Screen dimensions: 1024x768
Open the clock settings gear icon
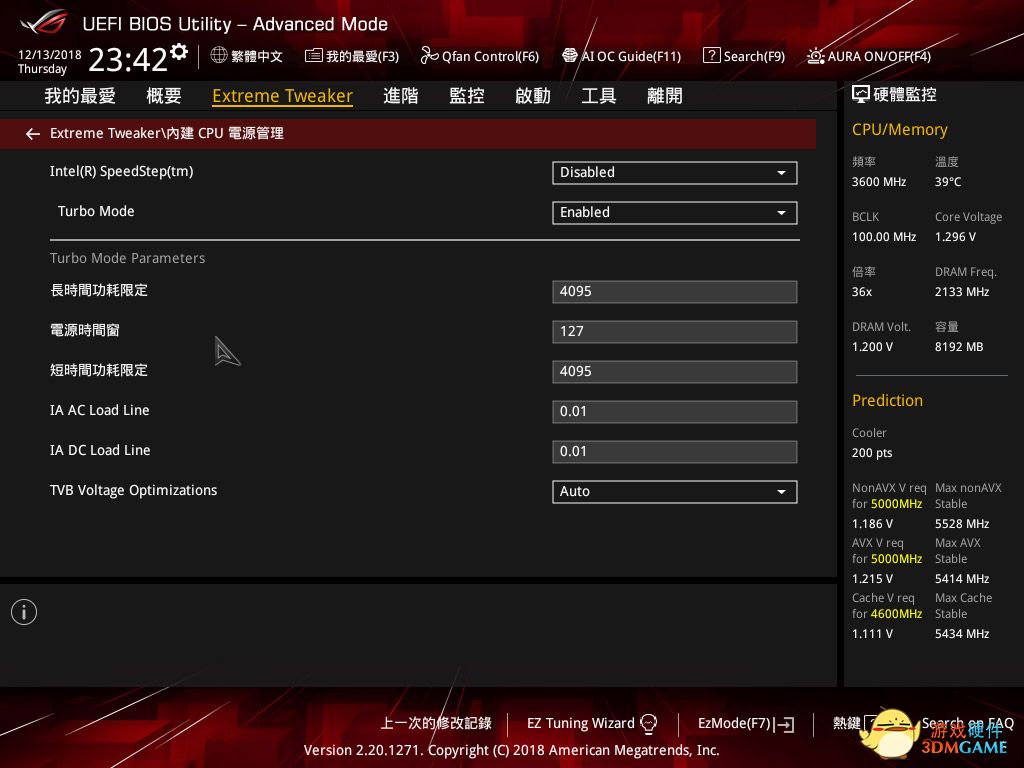179,52
